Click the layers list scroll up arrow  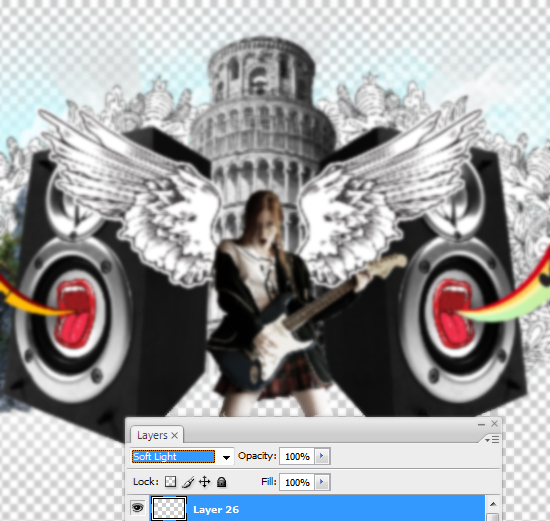[493, 504]
